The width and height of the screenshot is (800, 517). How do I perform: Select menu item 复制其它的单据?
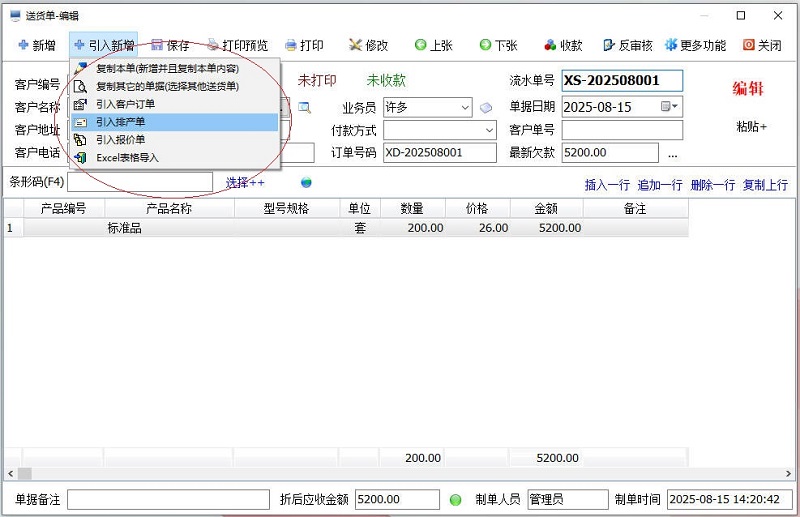tap(175, 86)
